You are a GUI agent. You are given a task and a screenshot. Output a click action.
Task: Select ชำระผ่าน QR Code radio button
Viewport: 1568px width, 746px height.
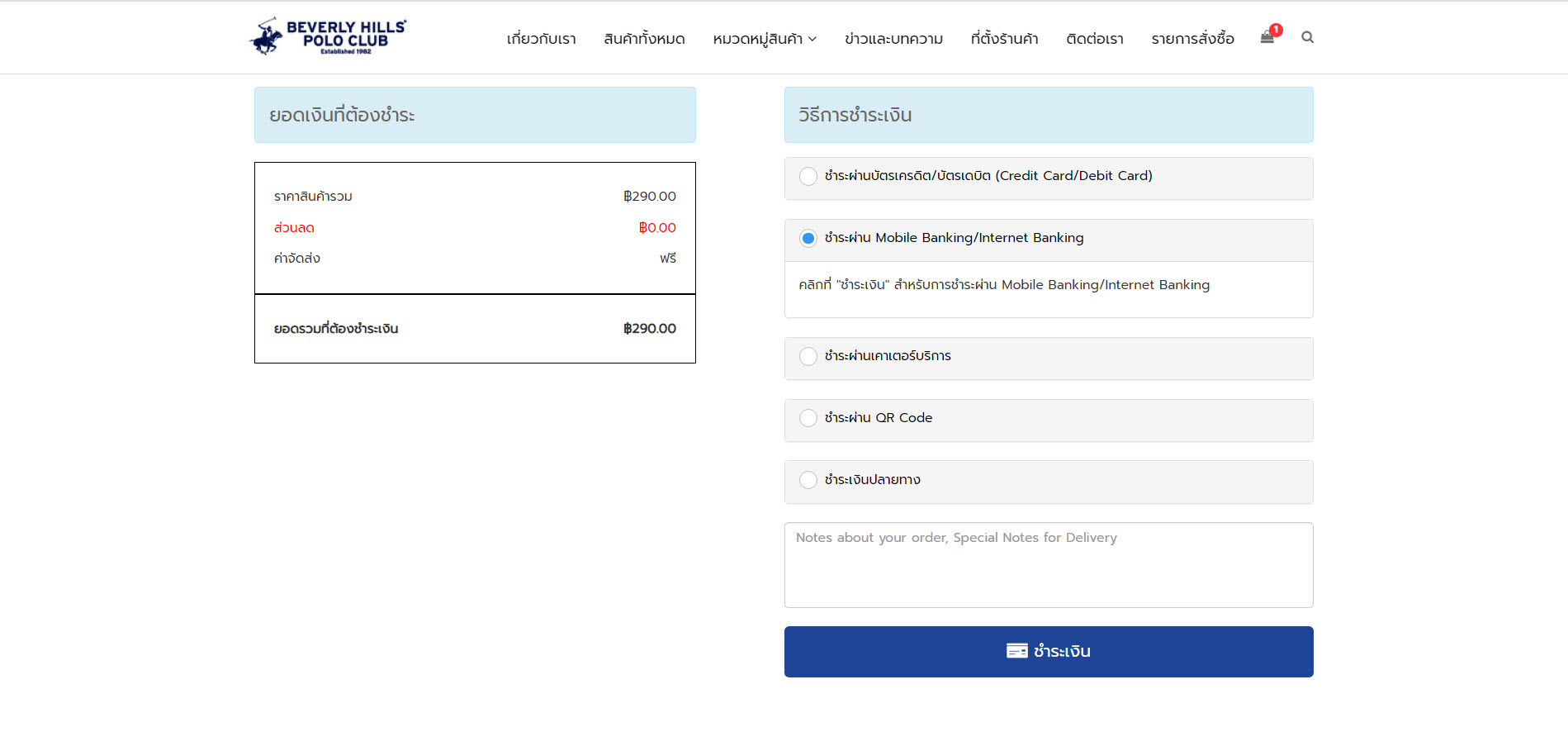pos(808,418)
